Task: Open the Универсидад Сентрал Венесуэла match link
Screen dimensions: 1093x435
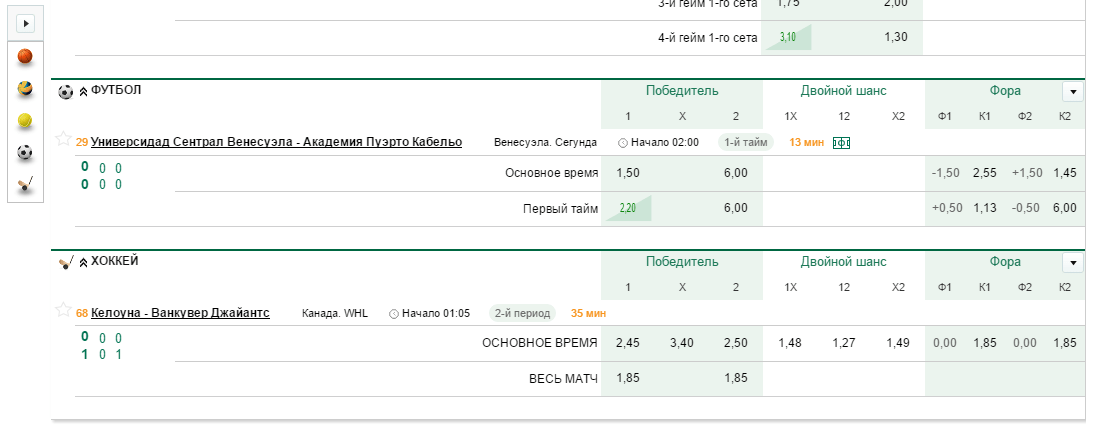Action: pos(276,142)
